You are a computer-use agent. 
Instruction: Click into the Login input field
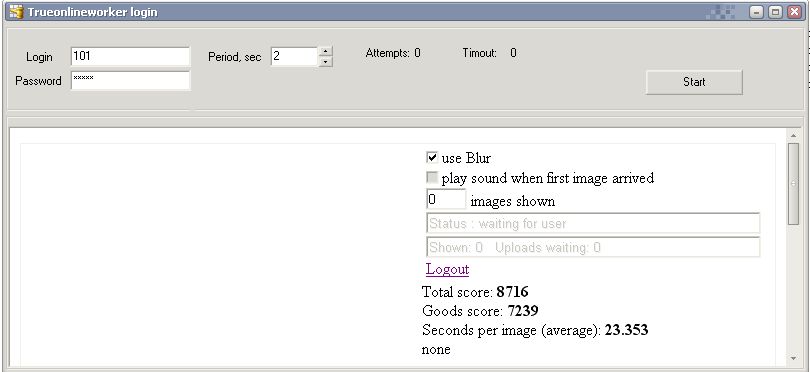tap(130, 56)
